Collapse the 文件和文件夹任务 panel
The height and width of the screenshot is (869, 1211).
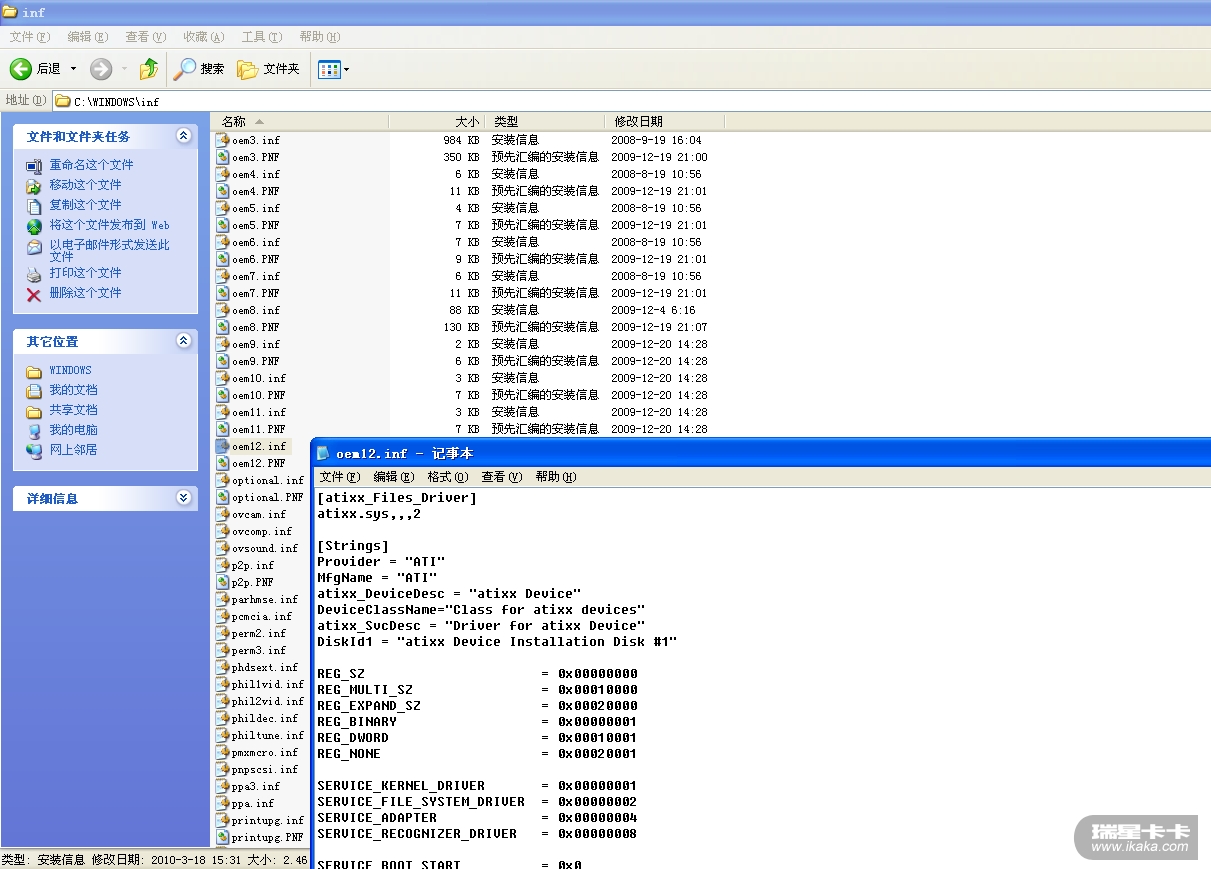(183, 136)
